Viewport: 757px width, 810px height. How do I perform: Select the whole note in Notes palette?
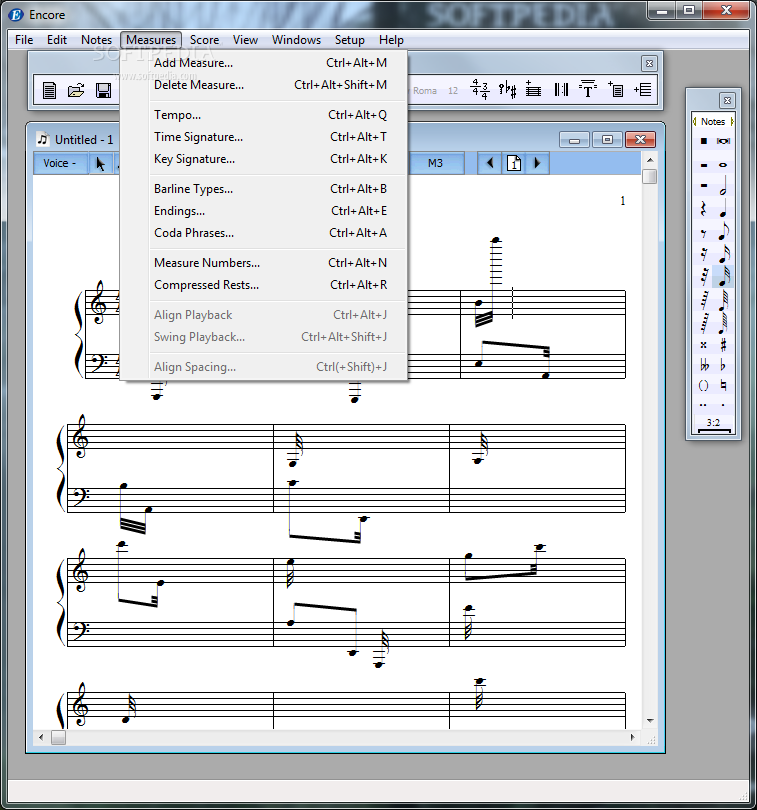click(x=723, y=165)
